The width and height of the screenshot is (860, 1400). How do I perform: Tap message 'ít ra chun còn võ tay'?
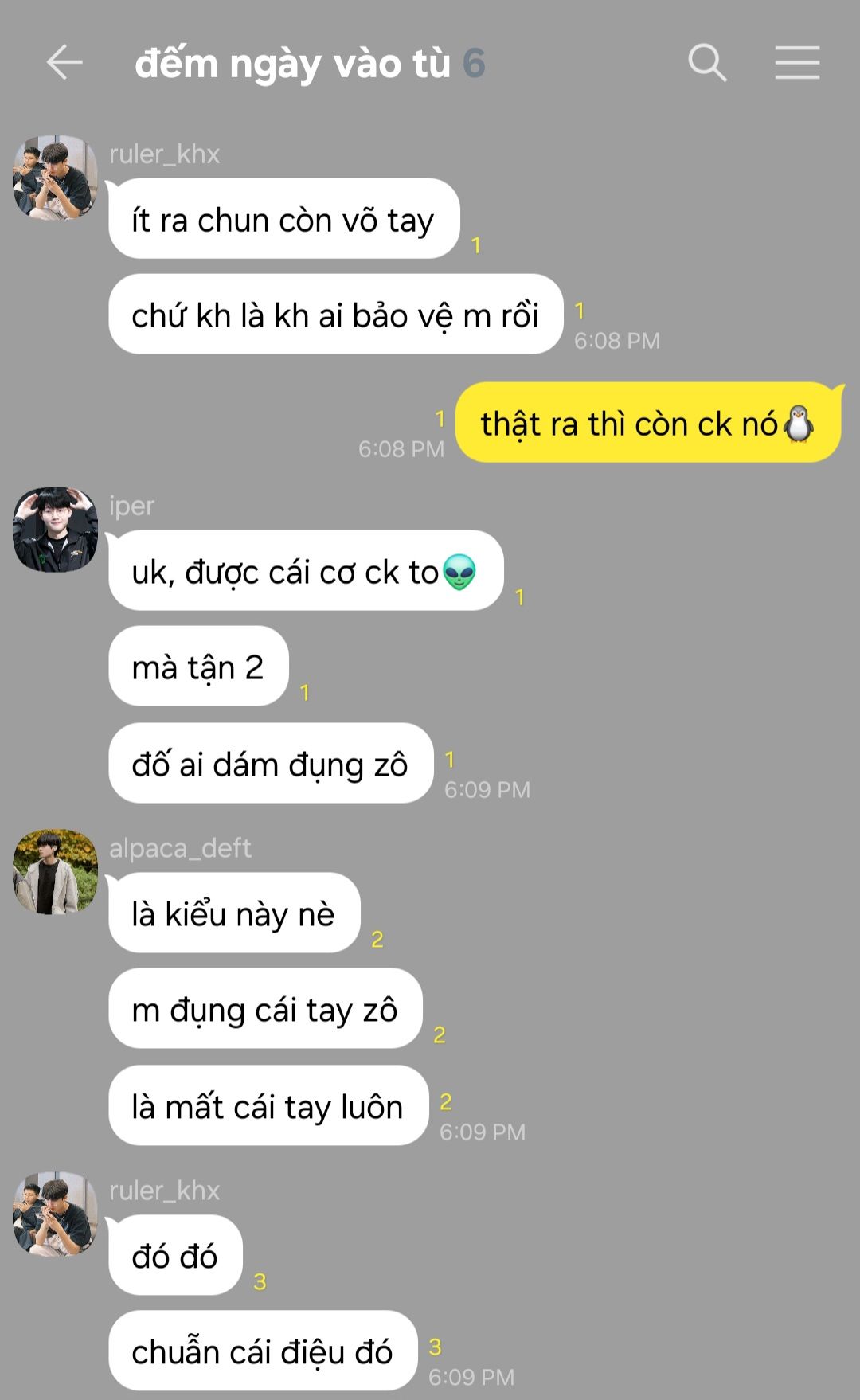(x=284, y=219)
